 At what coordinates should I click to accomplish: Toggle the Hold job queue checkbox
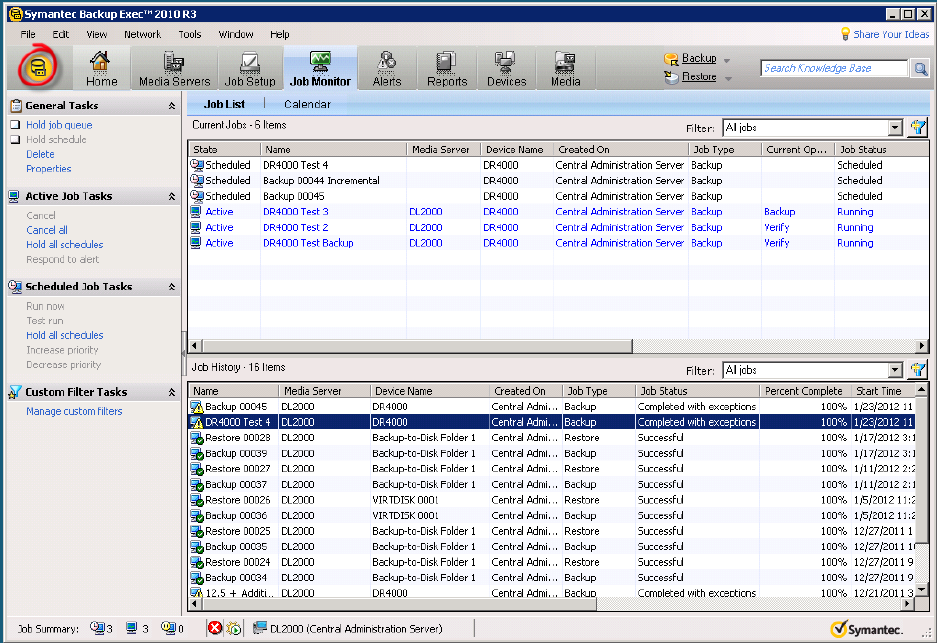point(15,125)
